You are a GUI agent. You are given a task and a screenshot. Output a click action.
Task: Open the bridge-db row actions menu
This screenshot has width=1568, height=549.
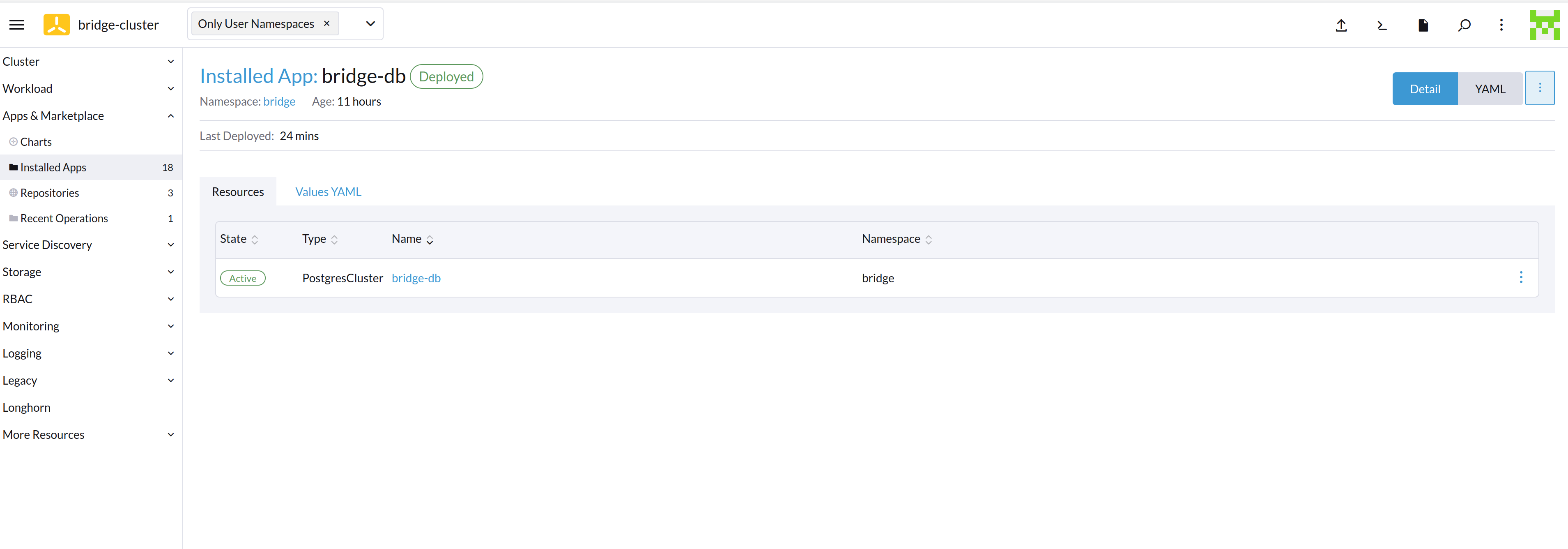[x=1521, y=277]
